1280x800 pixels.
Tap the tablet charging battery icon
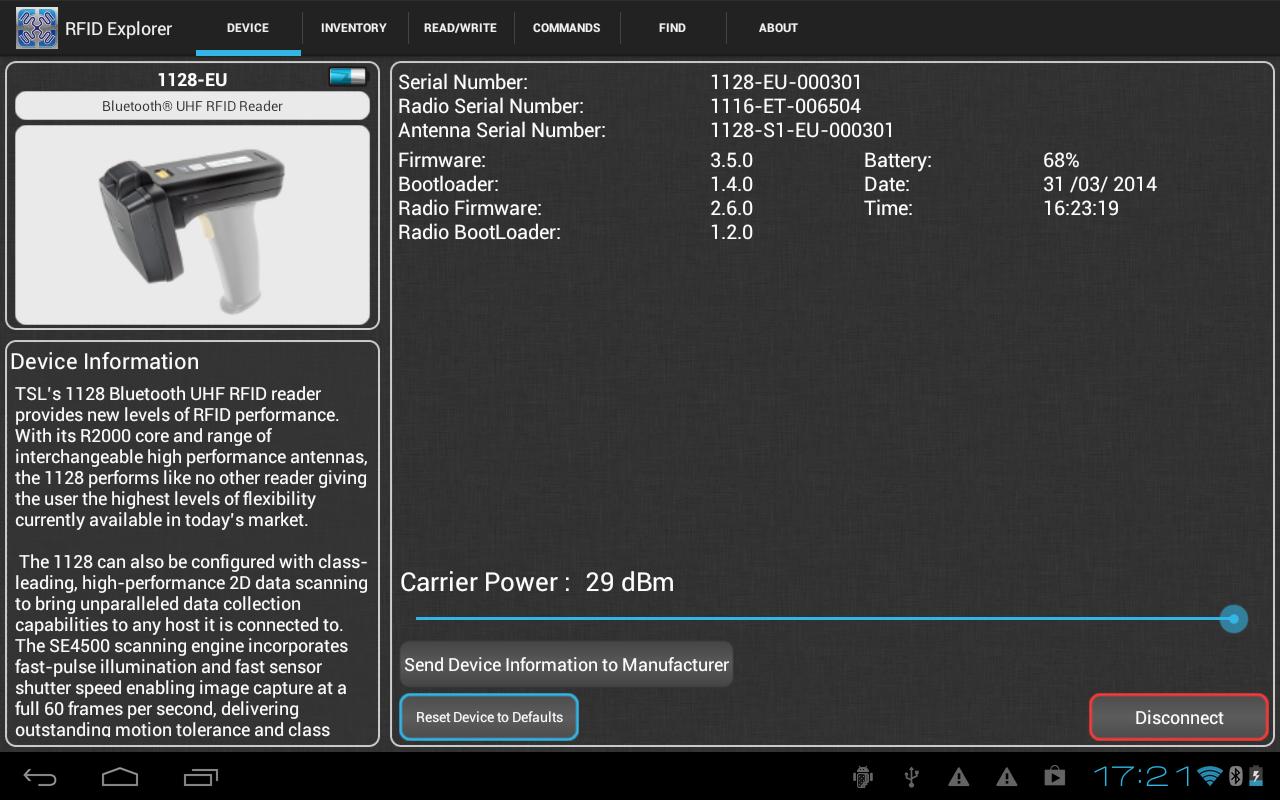click(x=1256, y=777)
